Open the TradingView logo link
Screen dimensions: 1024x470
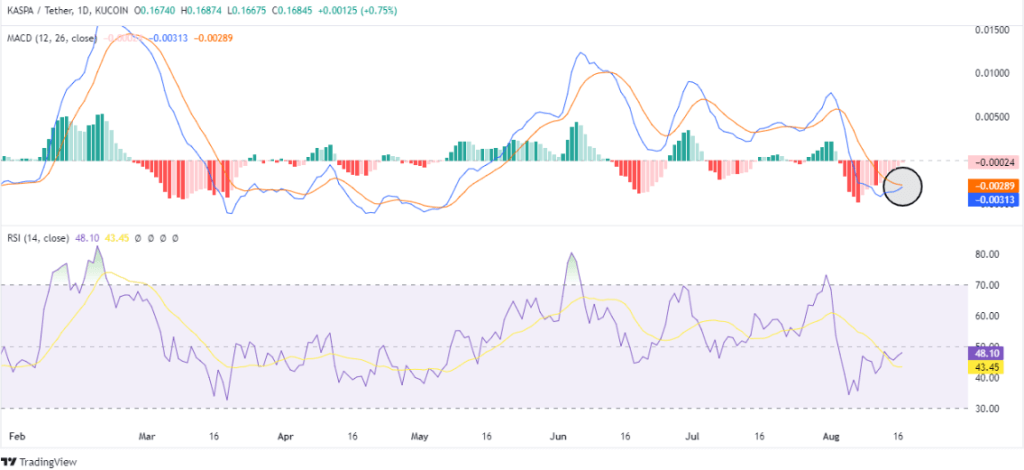40,462
